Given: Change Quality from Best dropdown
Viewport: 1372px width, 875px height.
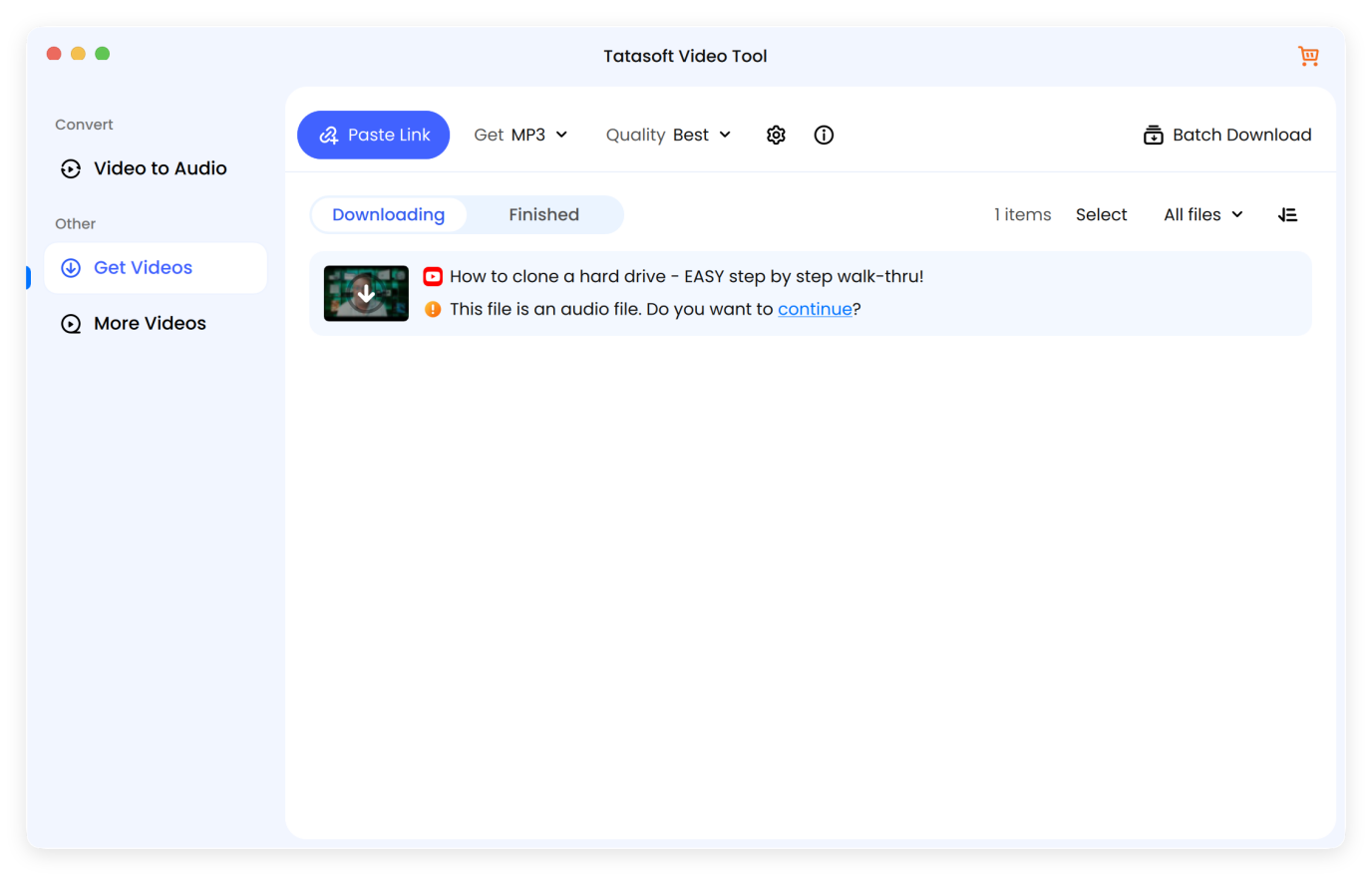Looking at the screenshot, I should [x=668, y=135].
